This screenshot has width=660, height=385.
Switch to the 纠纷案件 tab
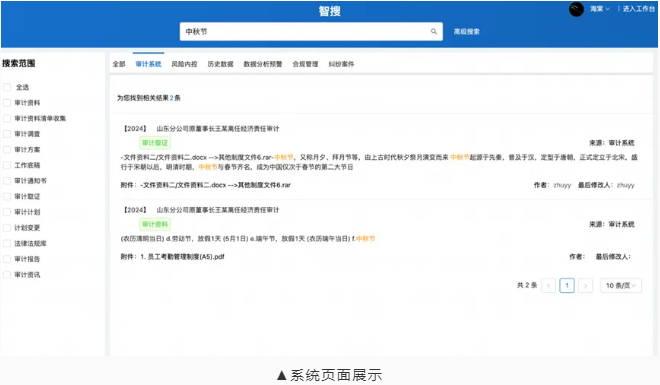coord(341,64)
